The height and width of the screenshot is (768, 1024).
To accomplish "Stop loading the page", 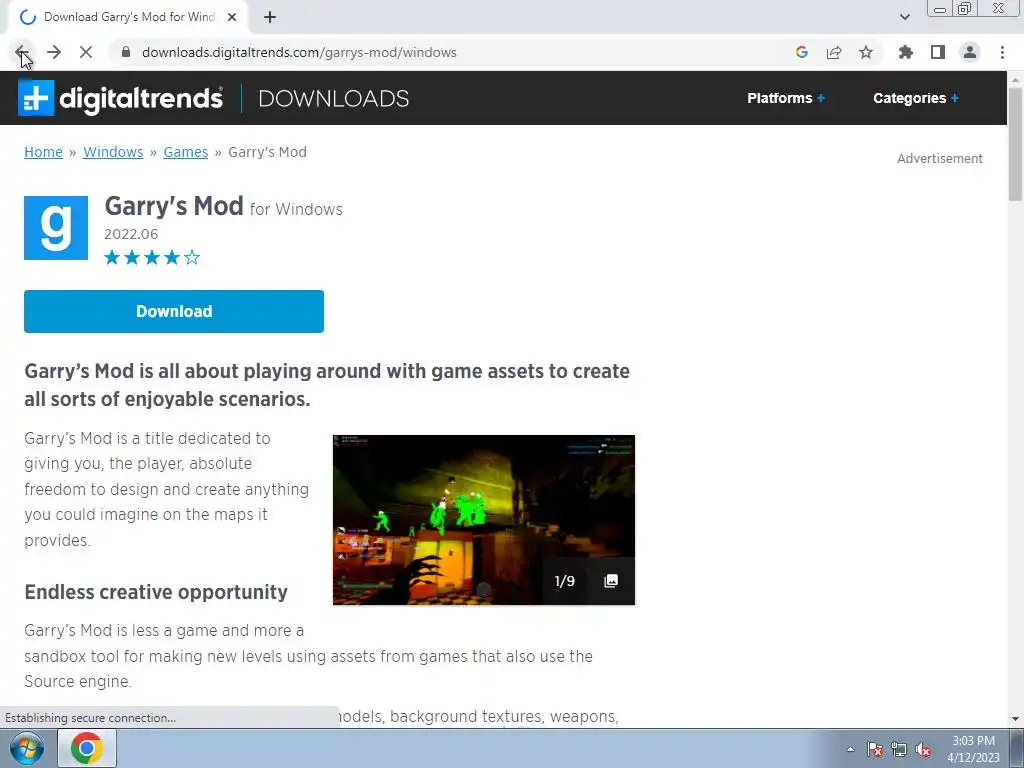I will pyautogui.click(x=86, y=52).
